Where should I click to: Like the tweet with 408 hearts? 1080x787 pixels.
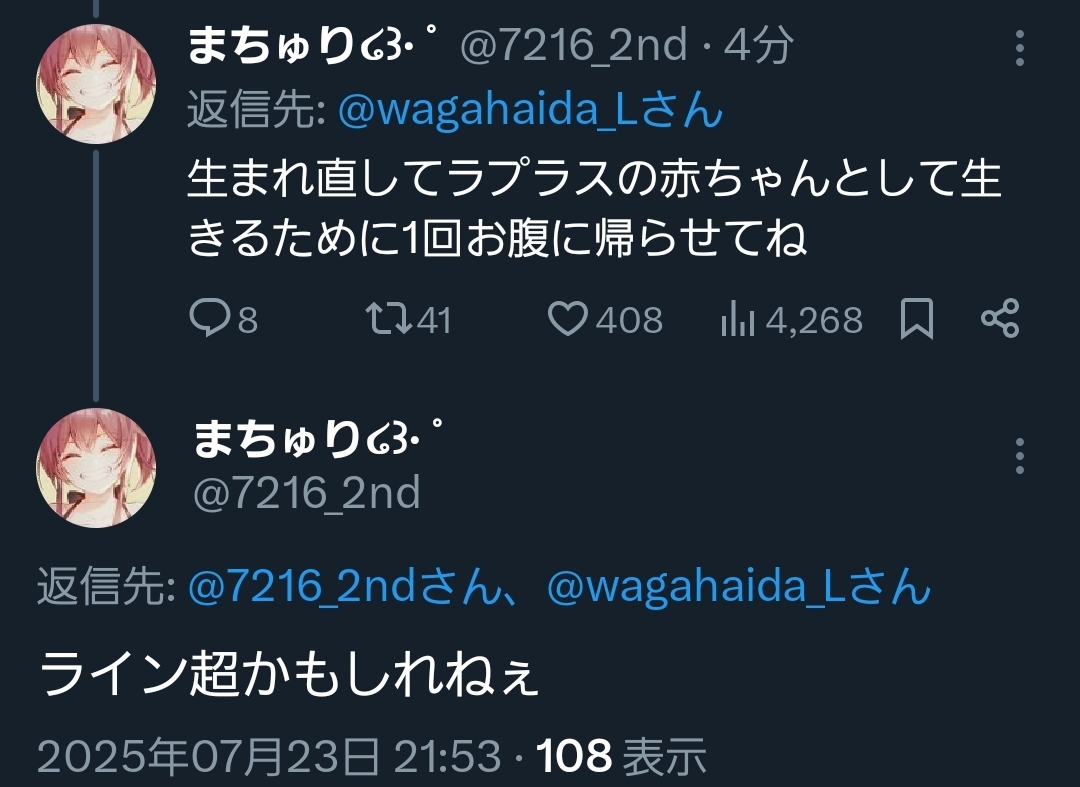tap(568, 319)
